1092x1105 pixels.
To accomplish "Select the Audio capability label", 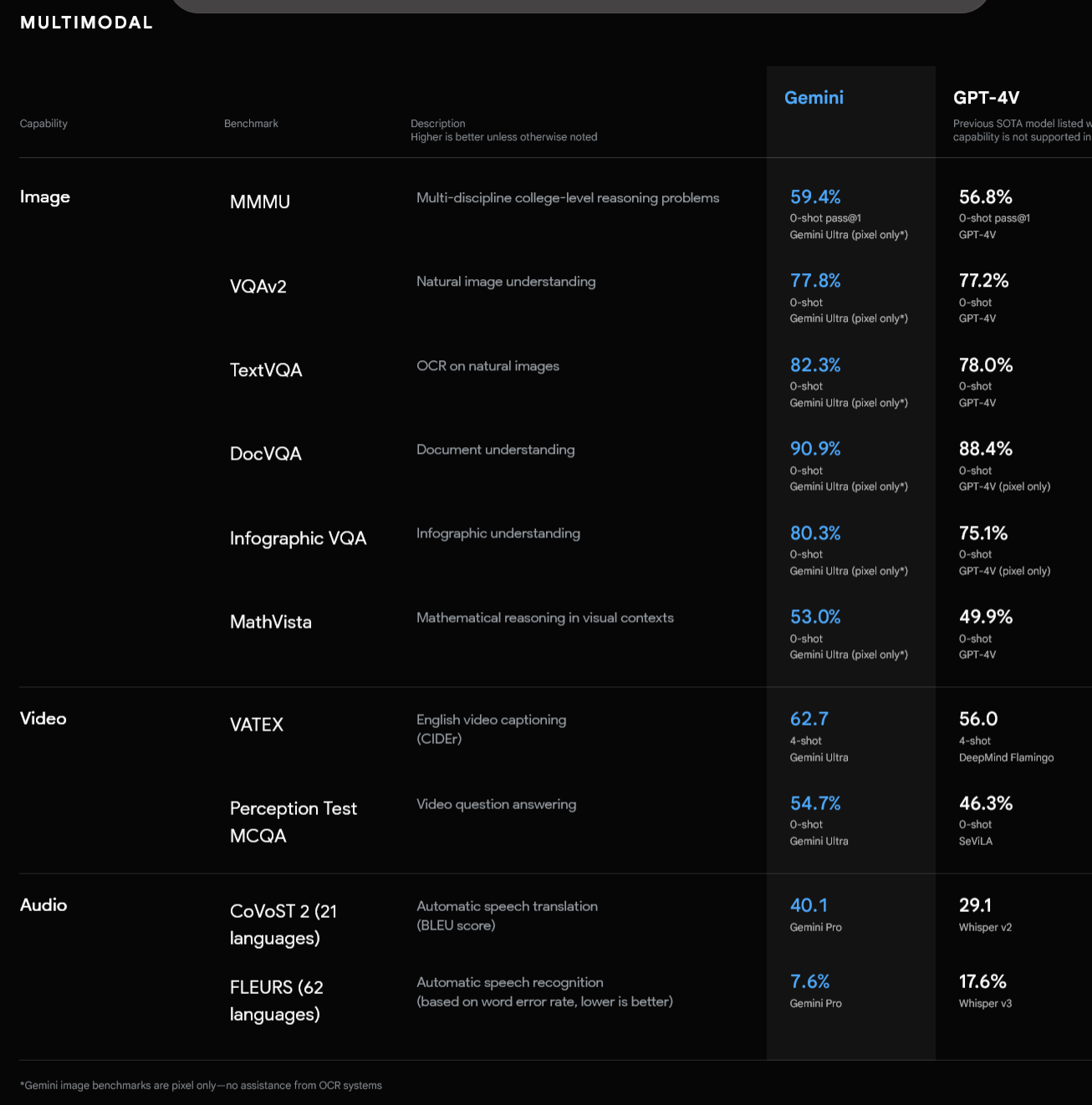I will (x=43, y=905).
